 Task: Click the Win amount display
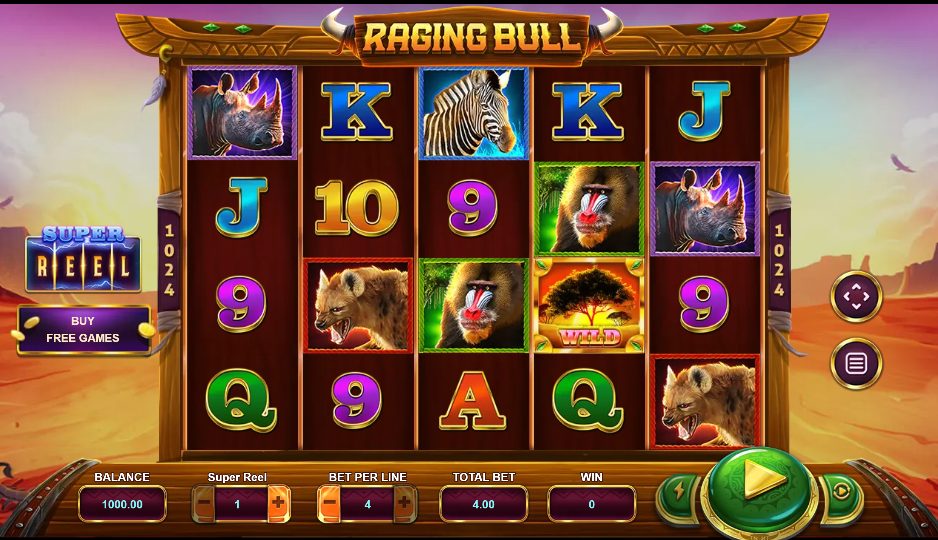tap(591, 504)
